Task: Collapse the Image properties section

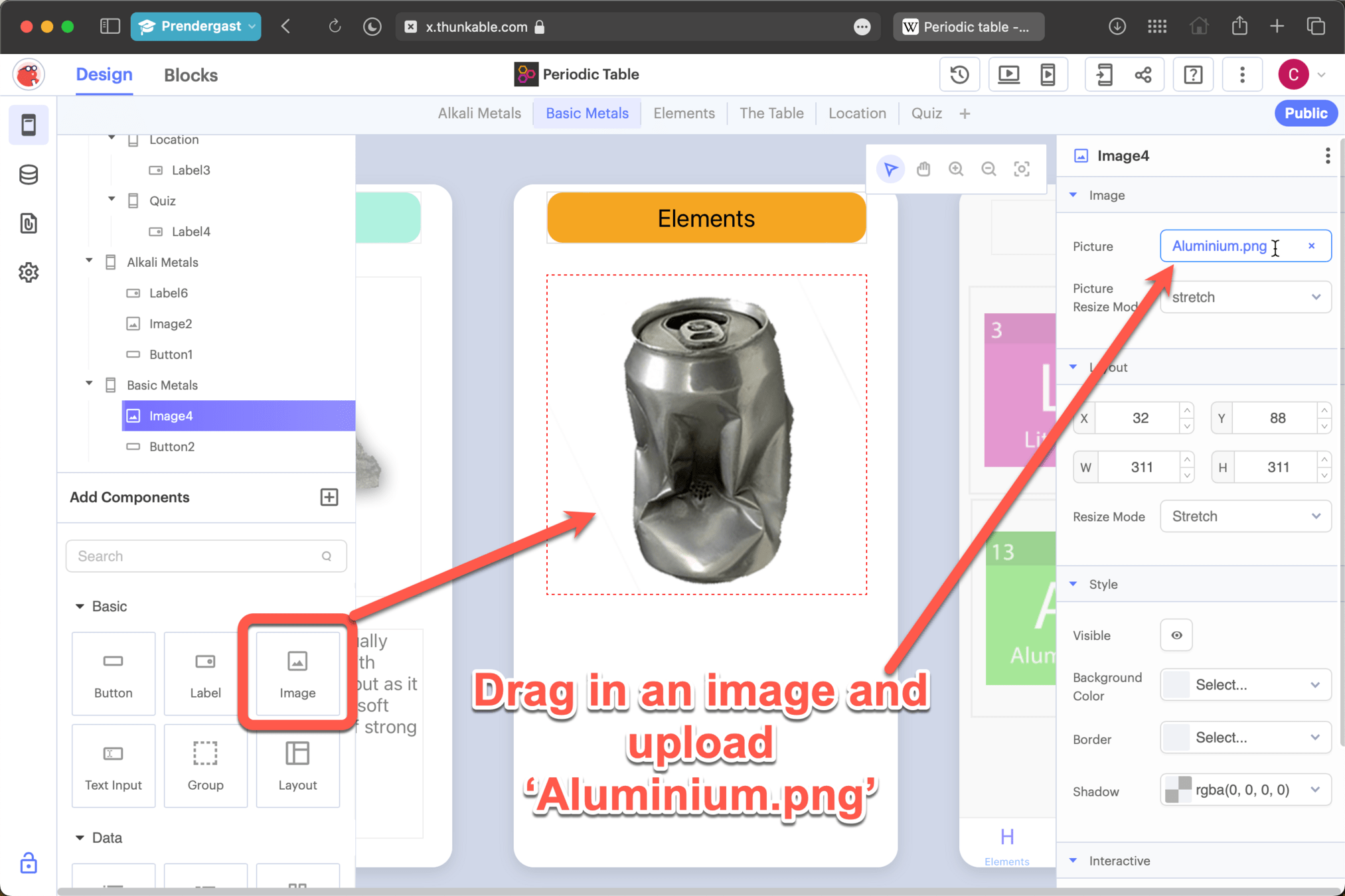Action: 1073,195
